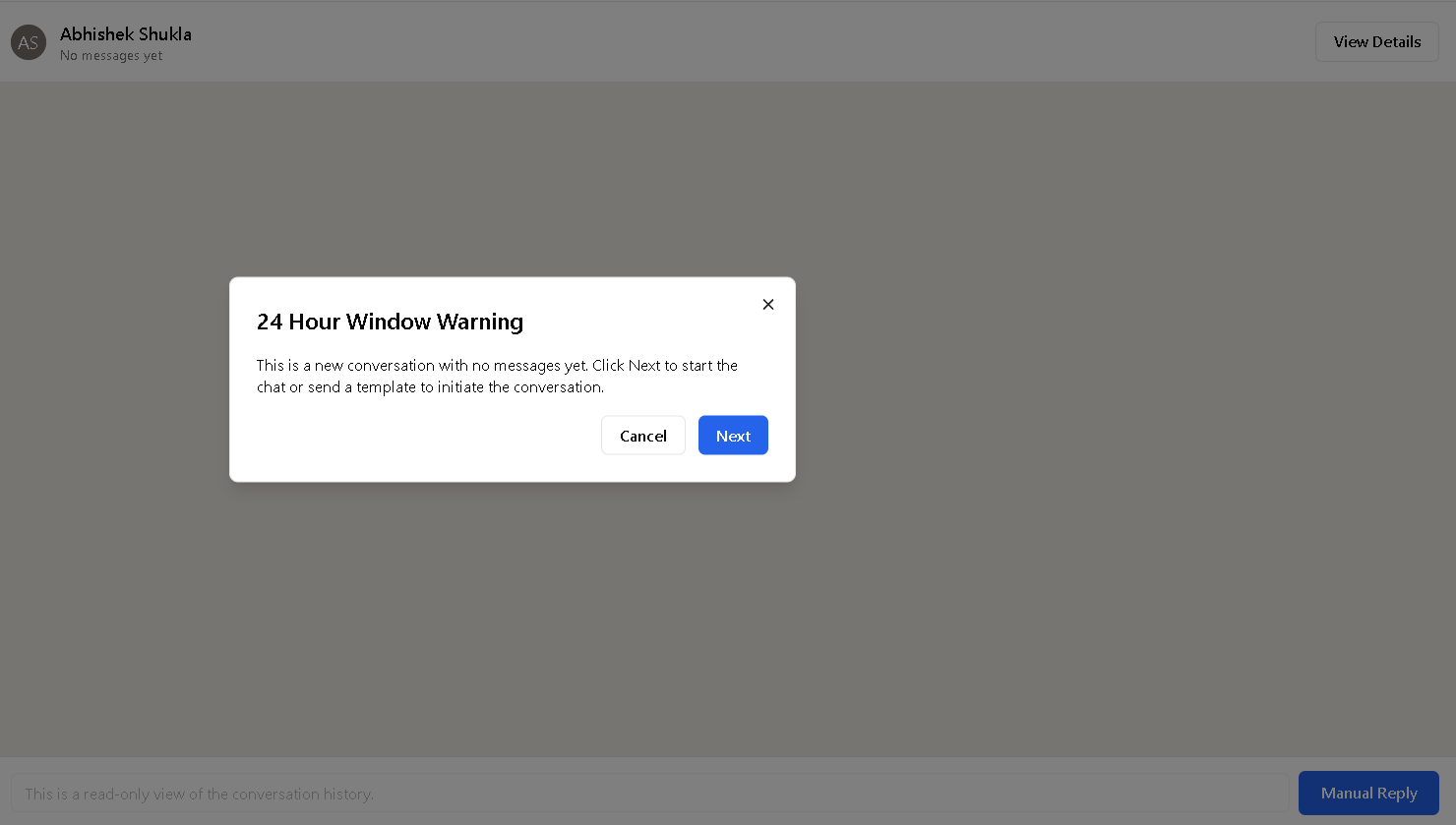Click Next to start the chat

tap(733, 436)
